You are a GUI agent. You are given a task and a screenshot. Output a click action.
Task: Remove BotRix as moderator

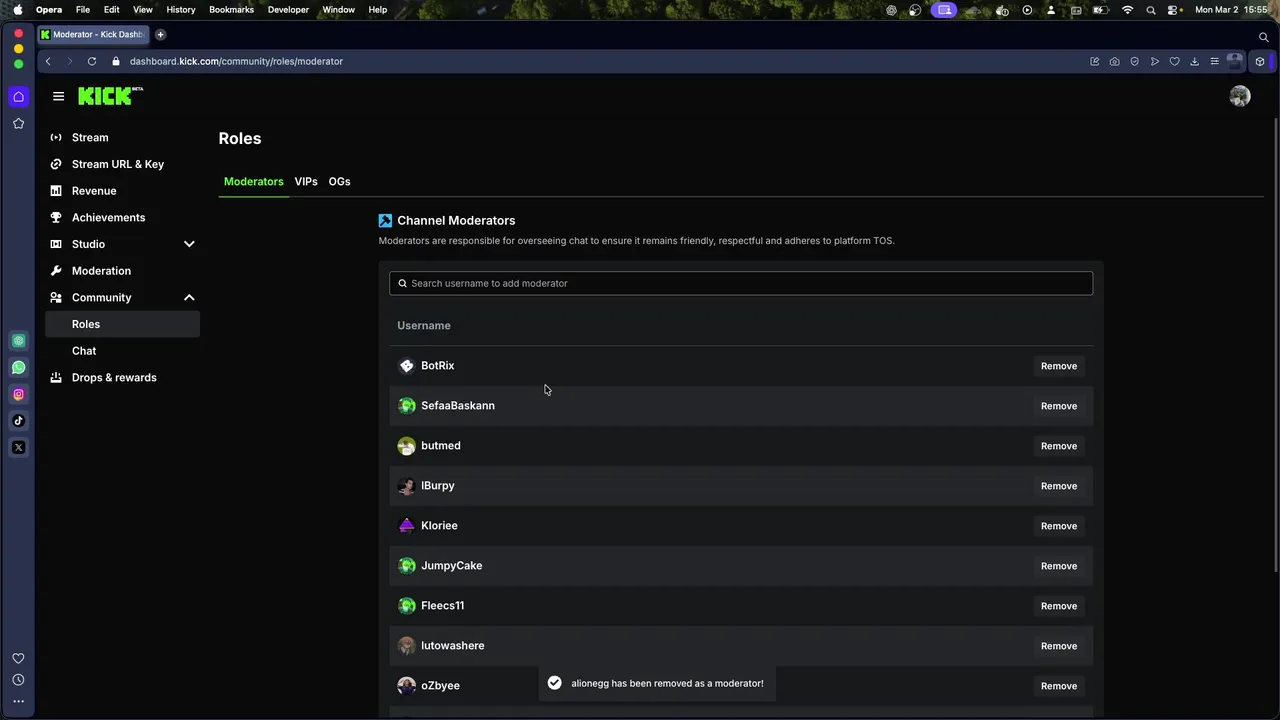1059,366
